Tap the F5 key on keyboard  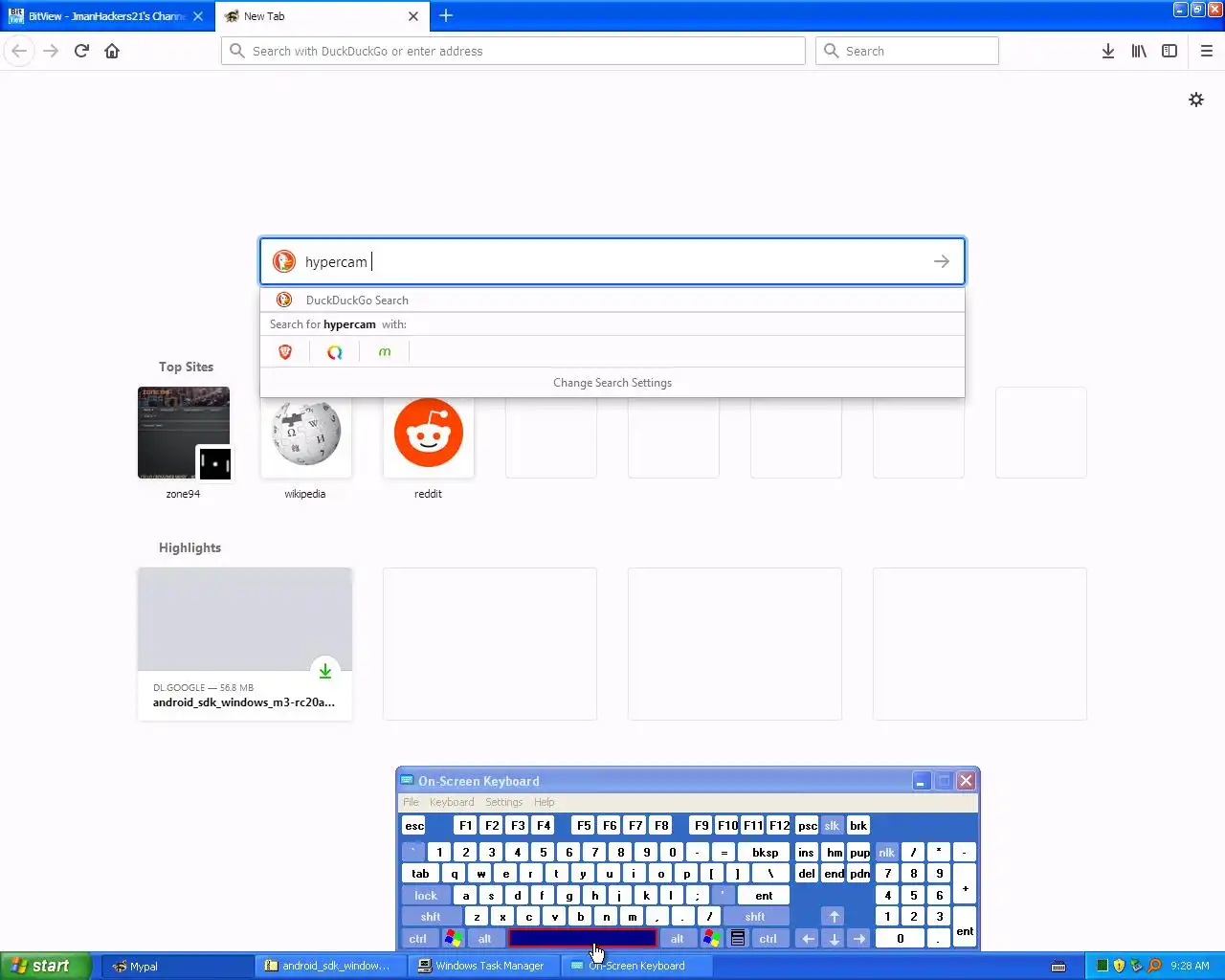tap(584, 826)
